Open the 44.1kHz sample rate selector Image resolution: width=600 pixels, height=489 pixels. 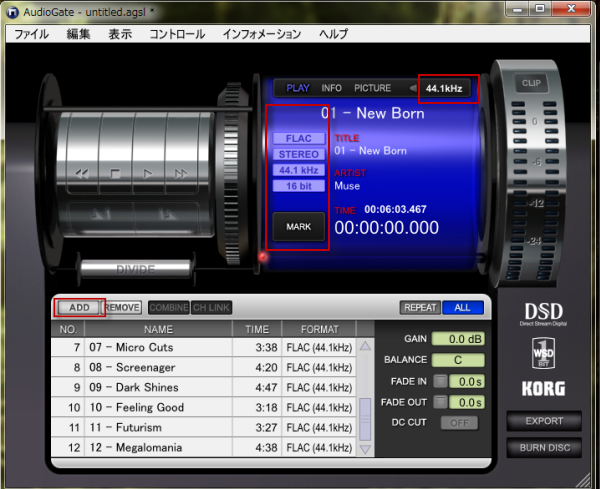pos(447,88)
